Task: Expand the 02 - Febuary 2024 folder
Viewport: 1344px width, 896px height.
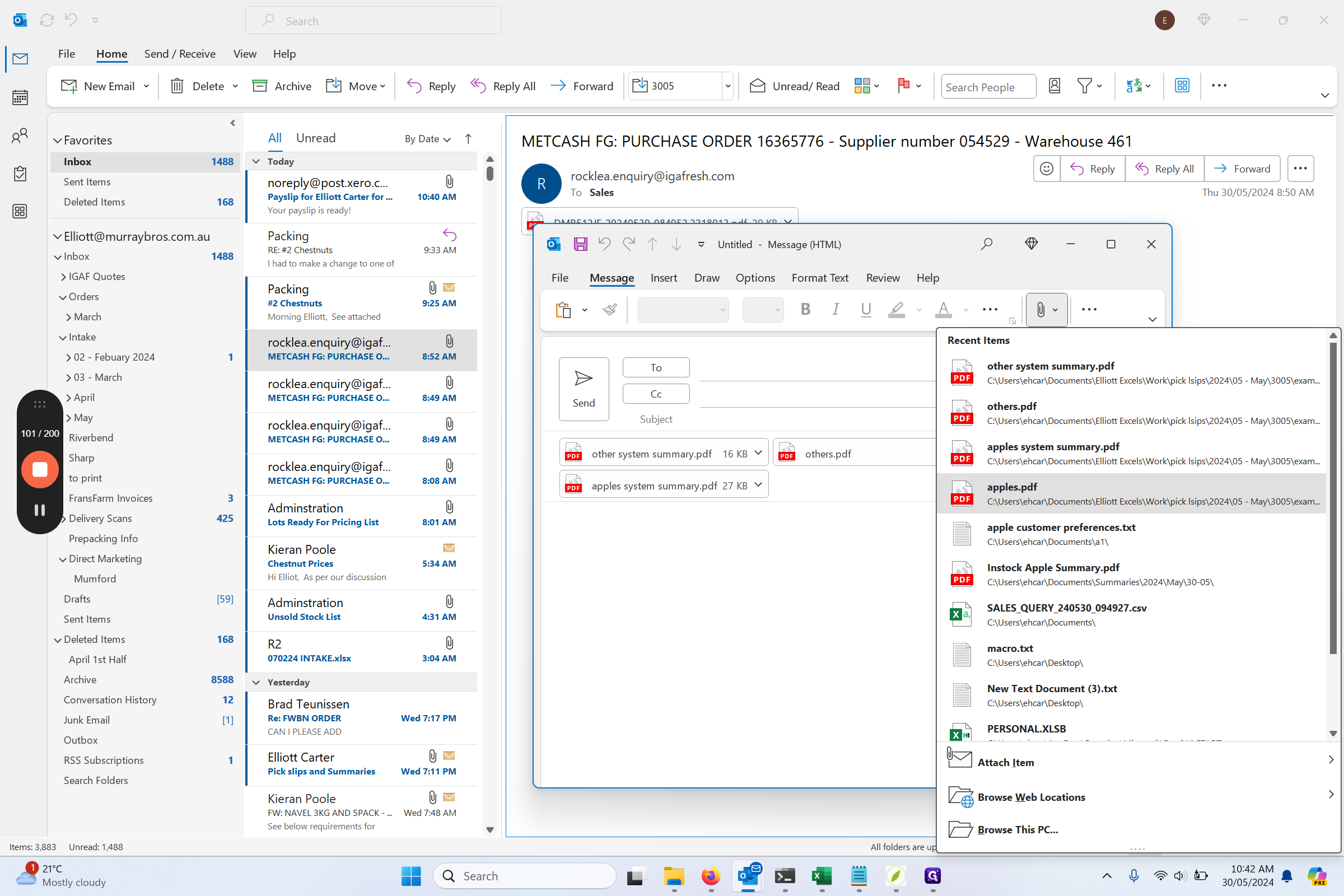Action: (x=68, y=358)
